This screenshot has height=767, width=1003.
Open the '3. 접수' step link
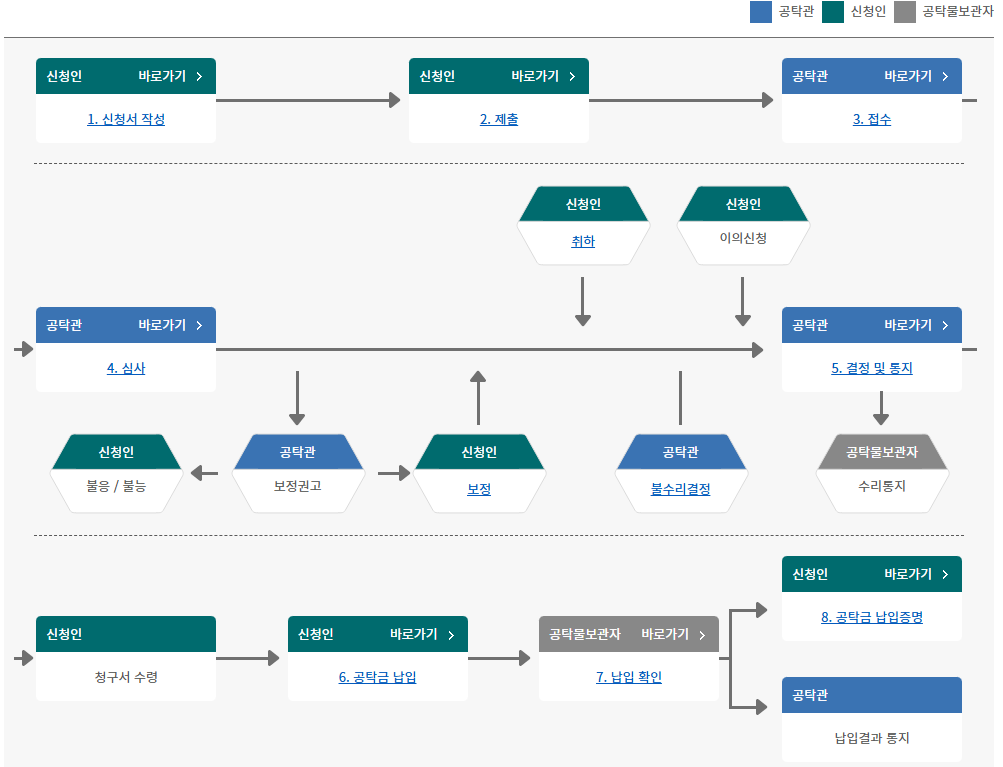[872, 119]
